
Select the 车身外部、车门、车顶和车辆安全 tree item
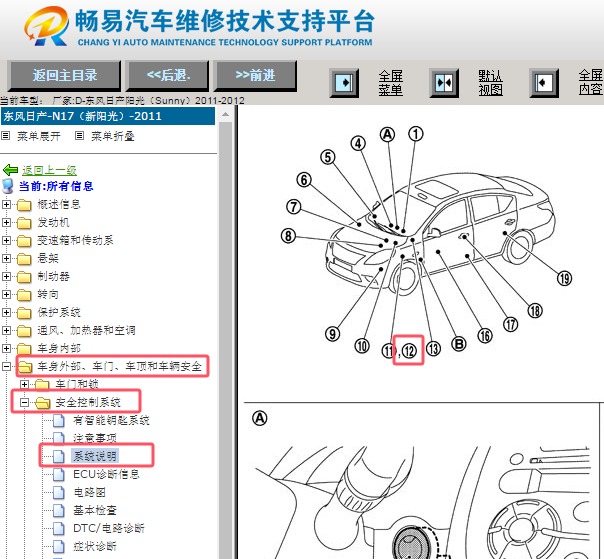pos(119,366)
